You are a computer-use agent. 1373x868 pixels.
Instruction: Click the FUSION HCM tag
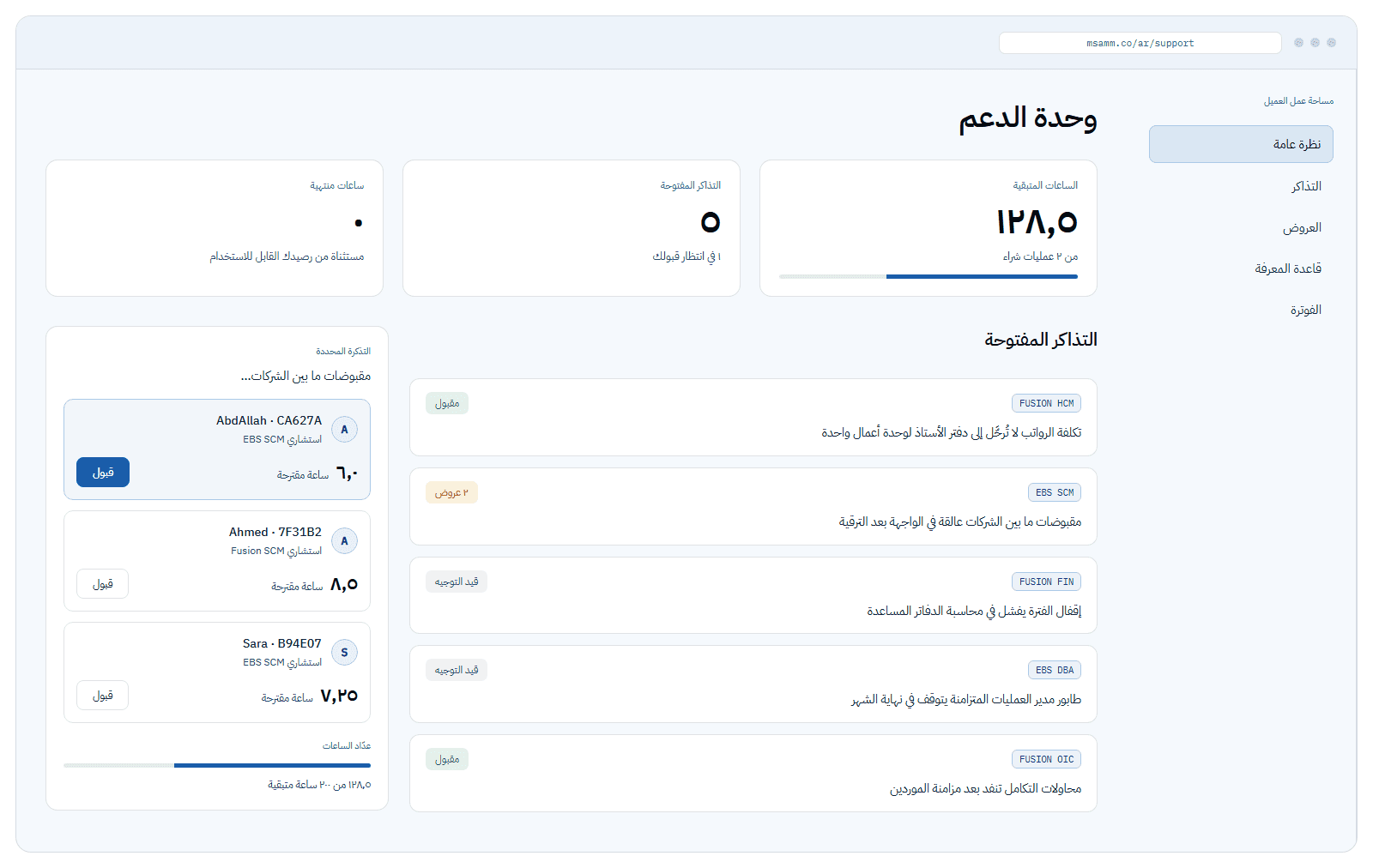tap(1046, 403)
